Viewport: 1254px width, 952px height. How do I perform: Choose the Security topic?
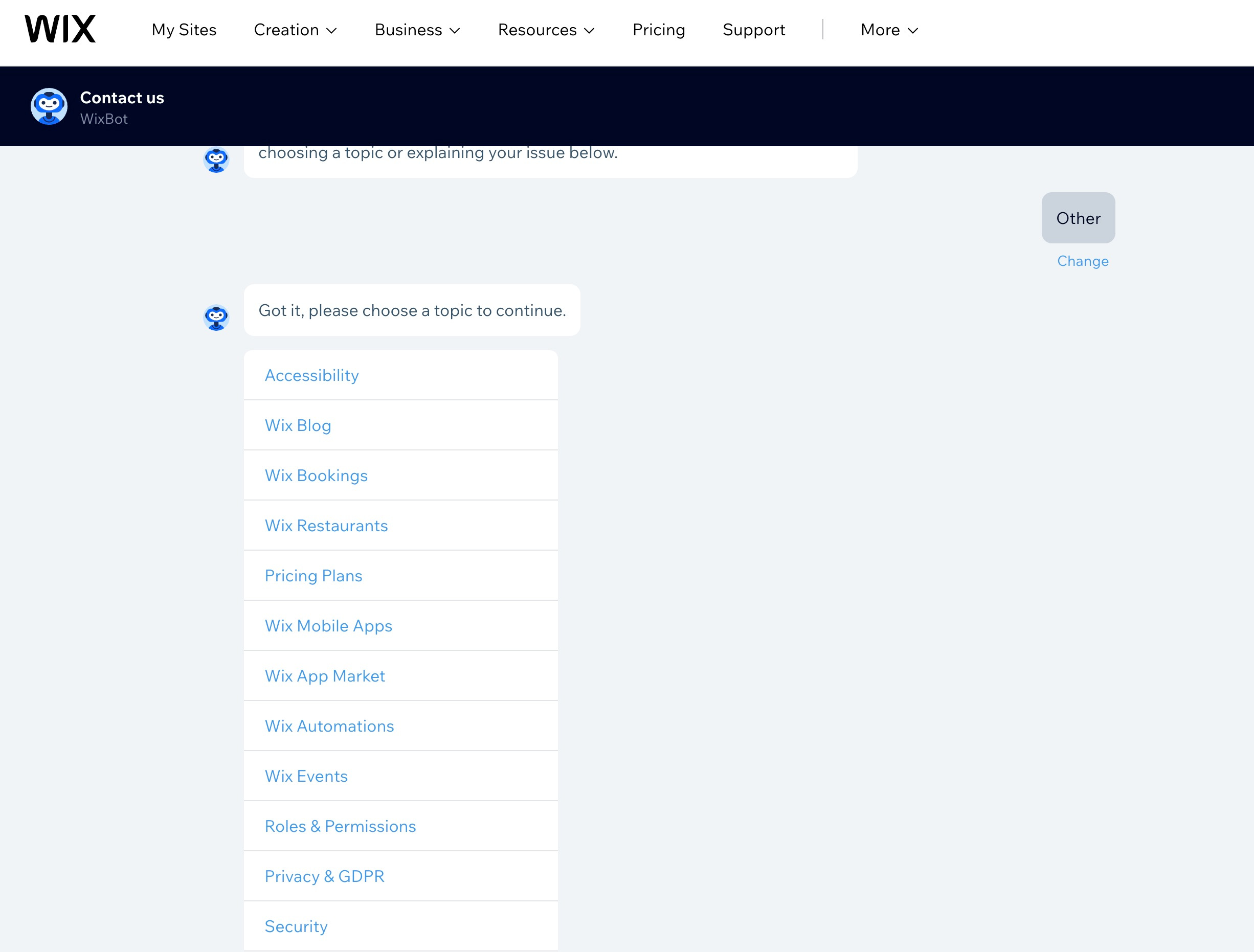pyautogui.click(x=296, y=926)
